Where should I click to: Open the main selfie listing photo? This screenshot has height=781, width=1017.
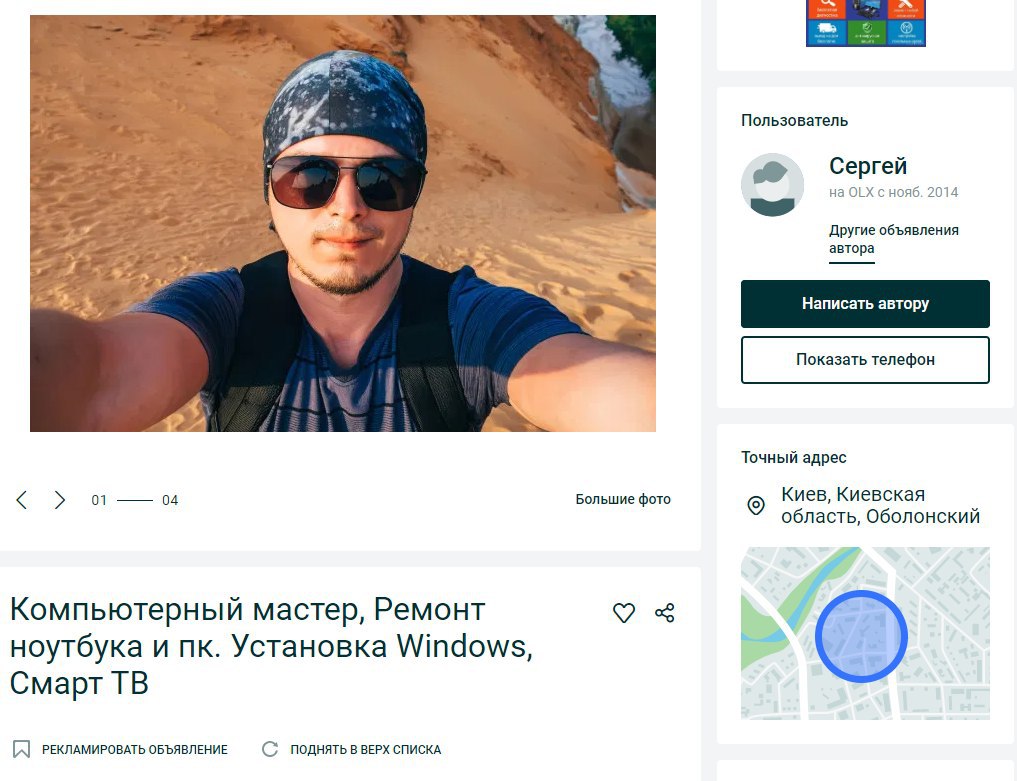coord(342,223)
